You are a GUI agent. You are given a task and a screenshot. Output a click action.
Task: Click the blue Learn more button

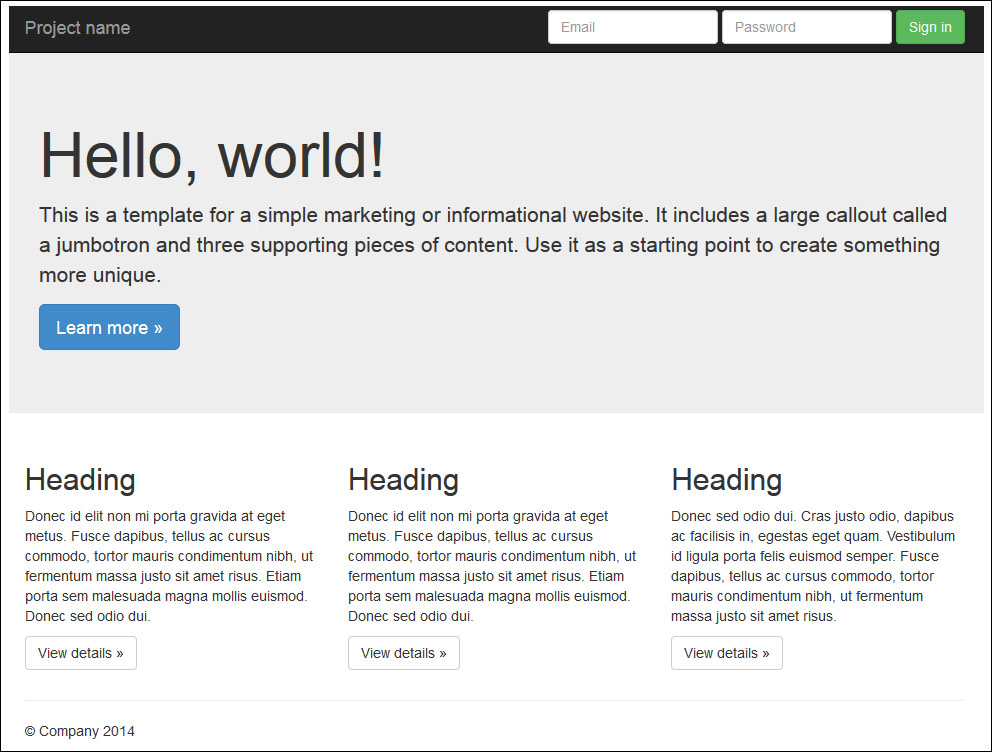109,327
